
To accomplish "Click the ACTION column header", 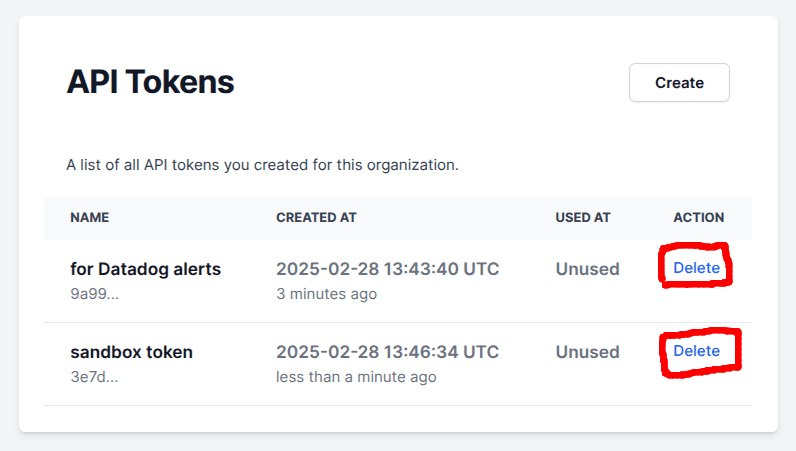I will tap(699, 217).
